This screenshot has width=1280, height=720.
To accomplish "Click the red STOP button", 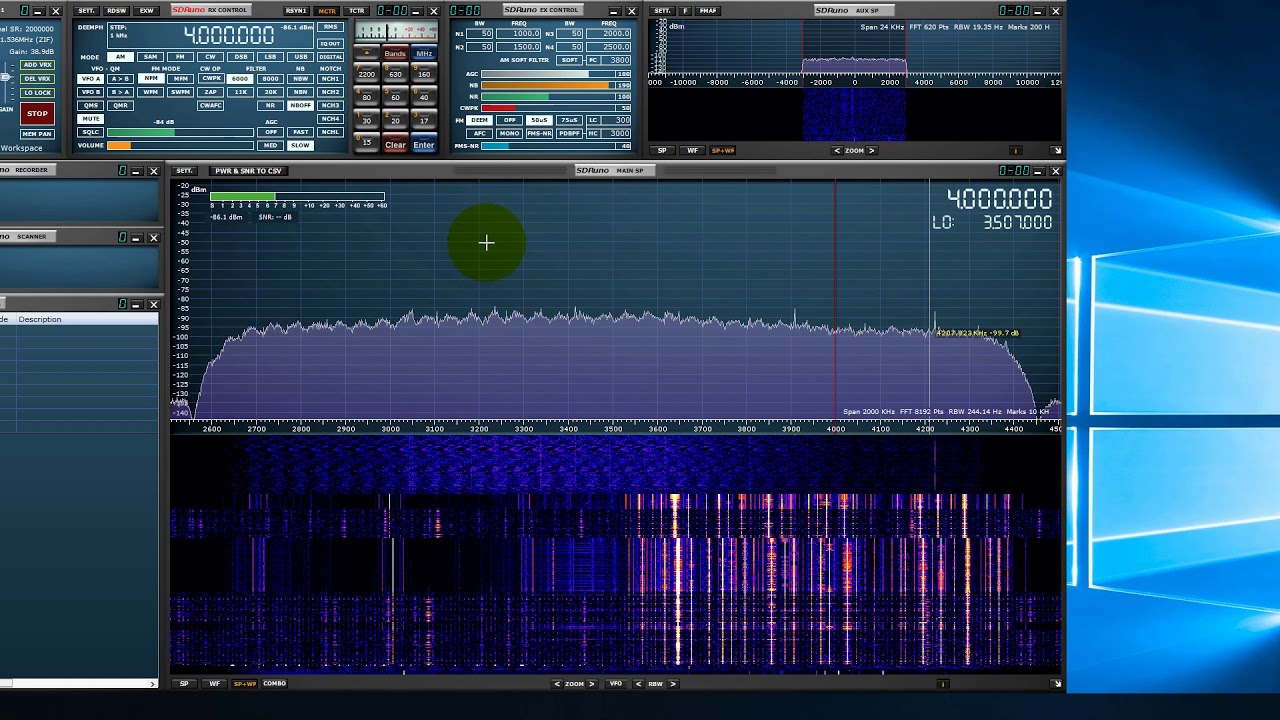I will [37, 114].
